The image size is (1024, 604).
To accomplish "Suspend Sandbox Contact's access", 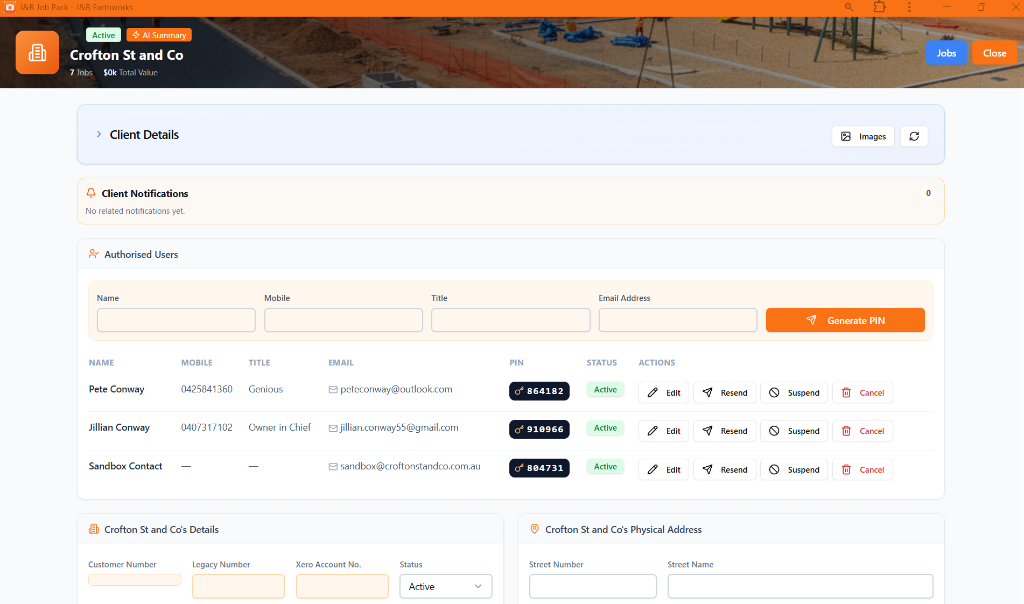I will coord(794,469).
